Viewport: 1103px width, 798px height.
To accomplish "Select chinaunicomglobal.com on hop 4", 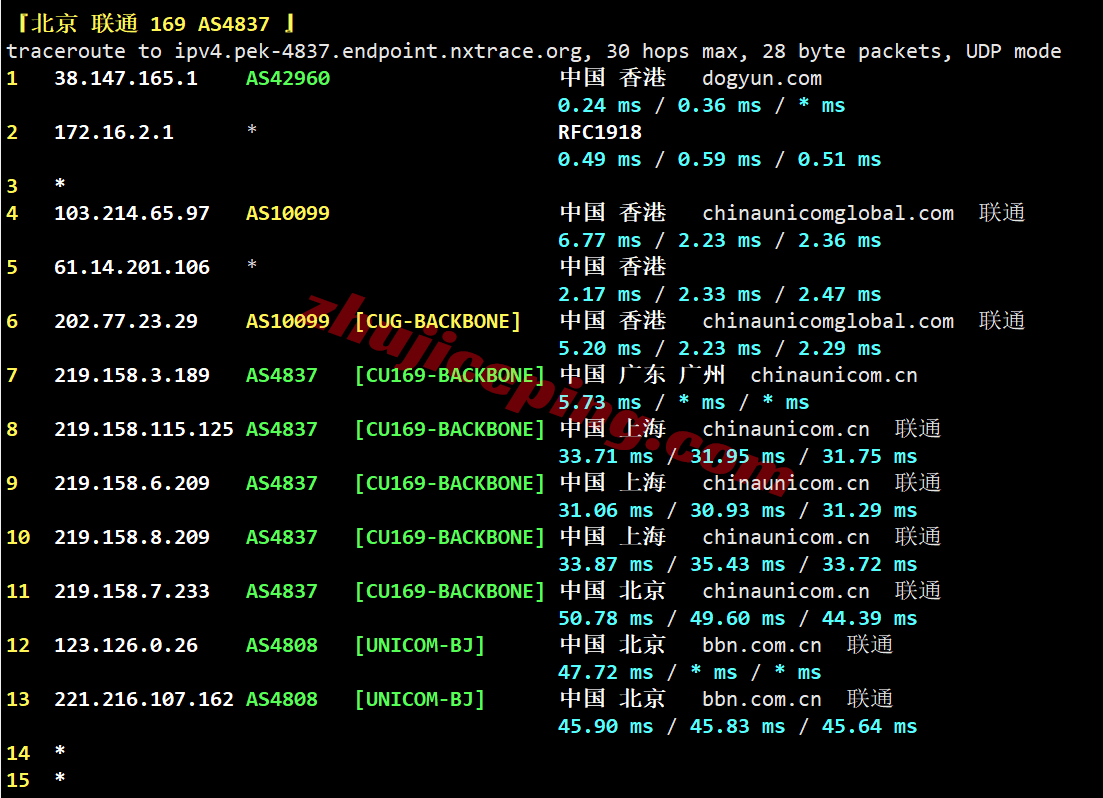I will click(828, 213).
